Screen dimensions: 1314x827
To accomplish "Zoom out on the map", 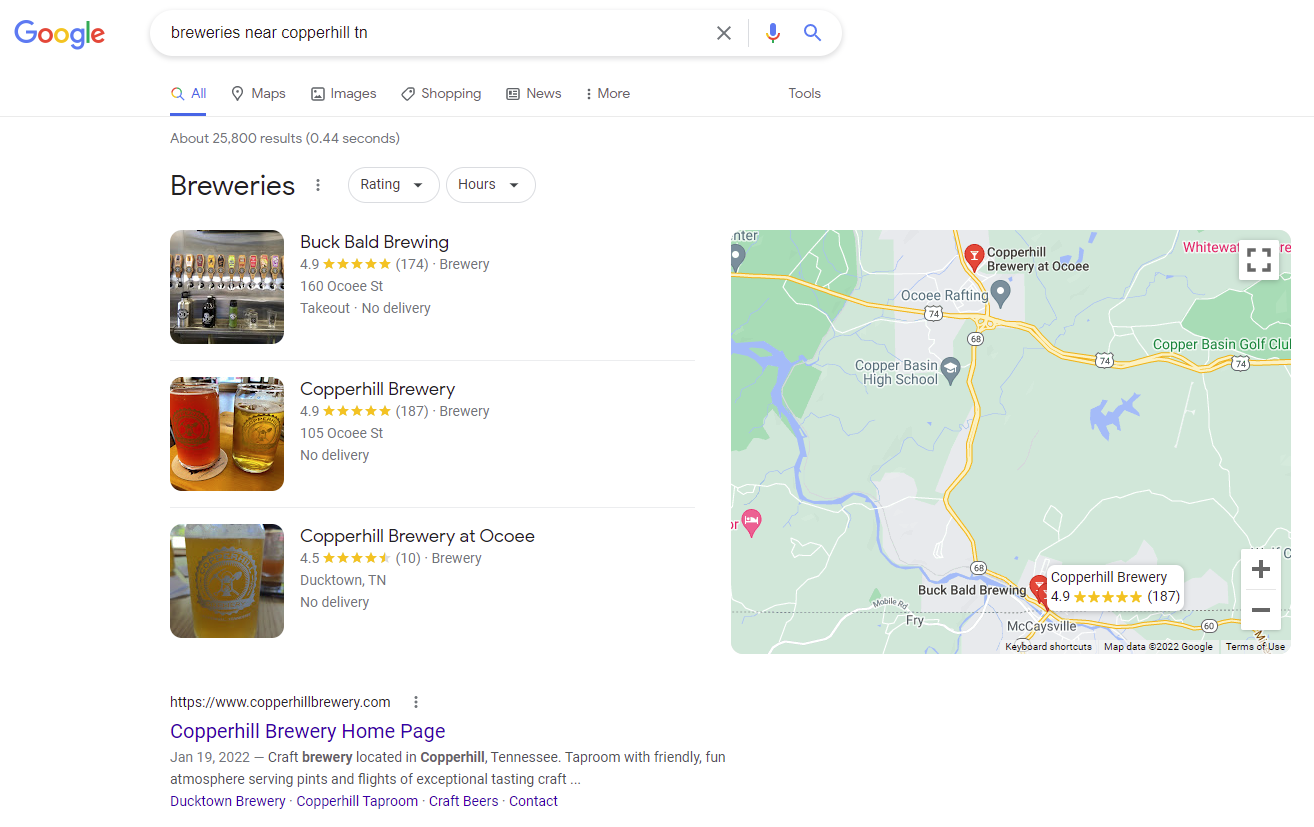I will [x=1261, y=610].
